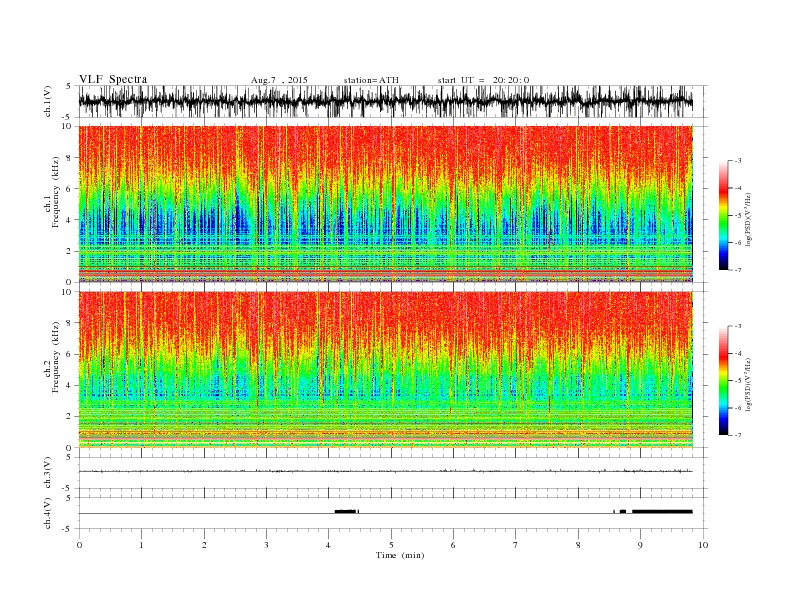This screenshot has width=792, height=612.
Task: Click the 'station=ATH' label
Action: [371, 80]
